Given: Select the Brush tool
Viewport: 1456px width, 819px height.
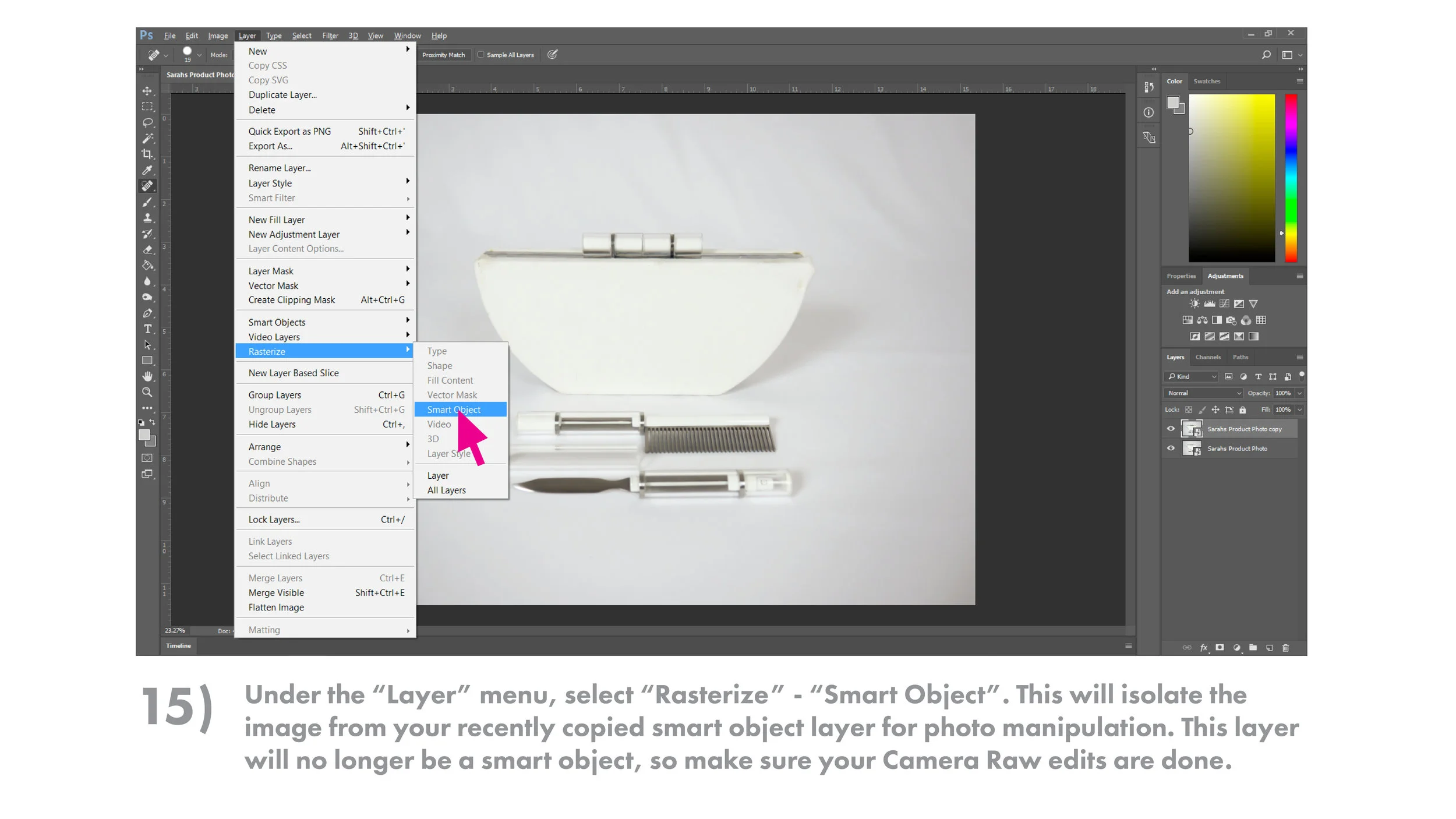Looking at the screenshot, I should coord(147,202).
